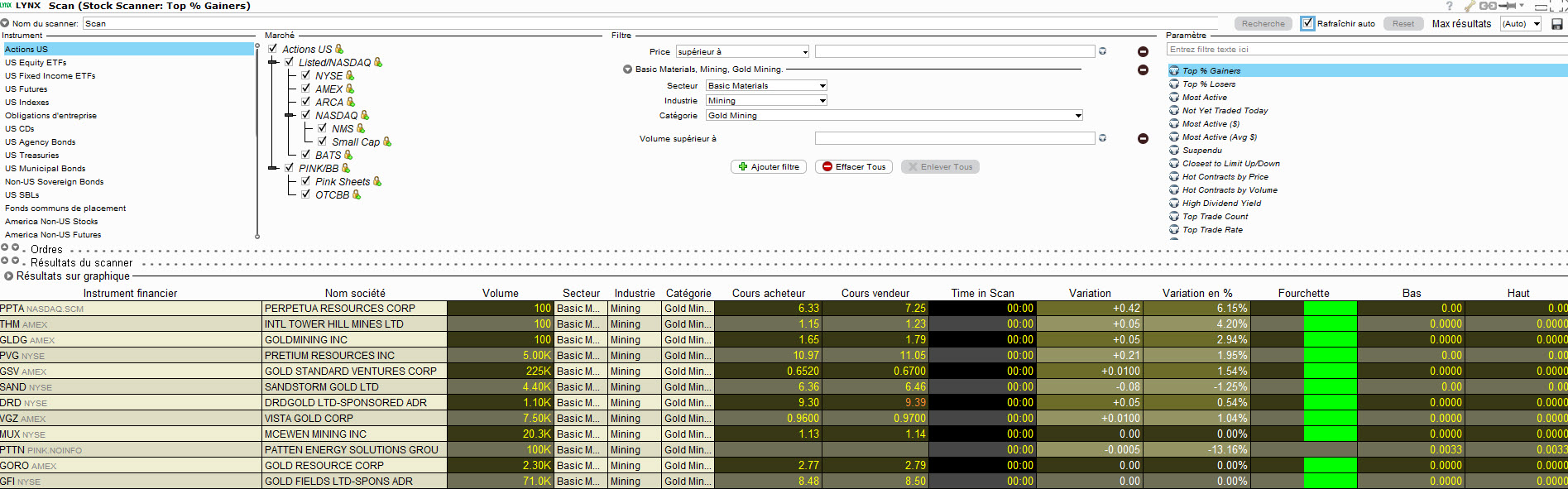Uncheck the PINK/BB checkbox
This screenshot has width=1568, height=489.
(290, 168)
